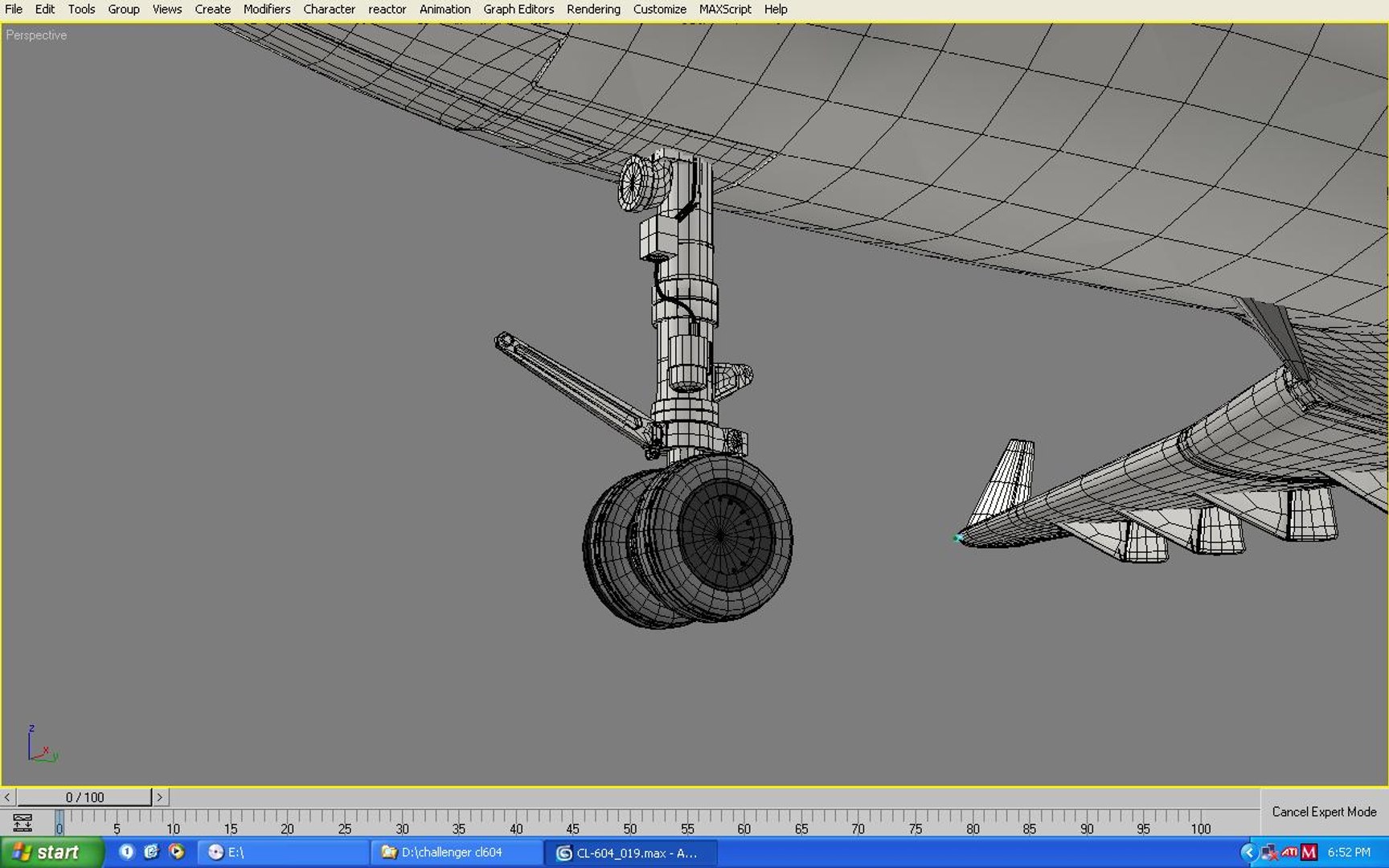The image size is (1389, 868).
Task: Open the Help menu
Action: pyautogui.click(x=776, y=9)
